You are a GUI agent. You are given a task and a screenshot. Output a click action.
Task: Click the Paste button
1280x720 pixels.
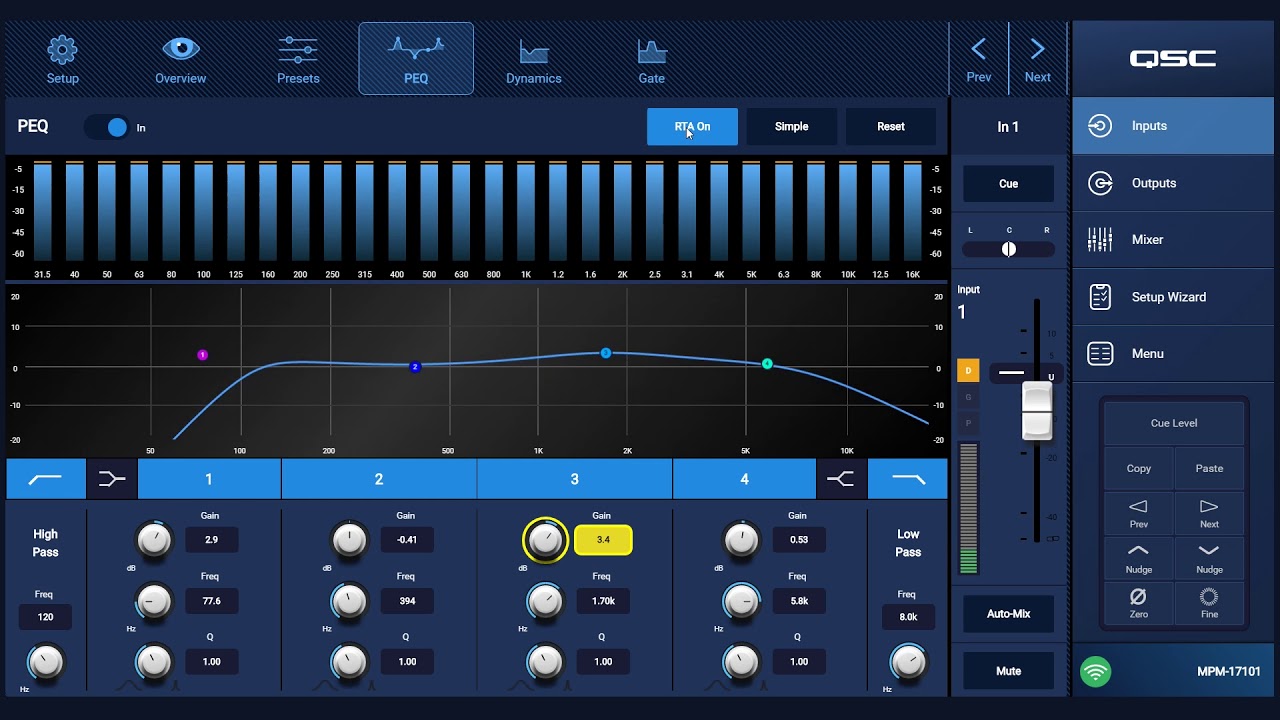pos(1209,468)
